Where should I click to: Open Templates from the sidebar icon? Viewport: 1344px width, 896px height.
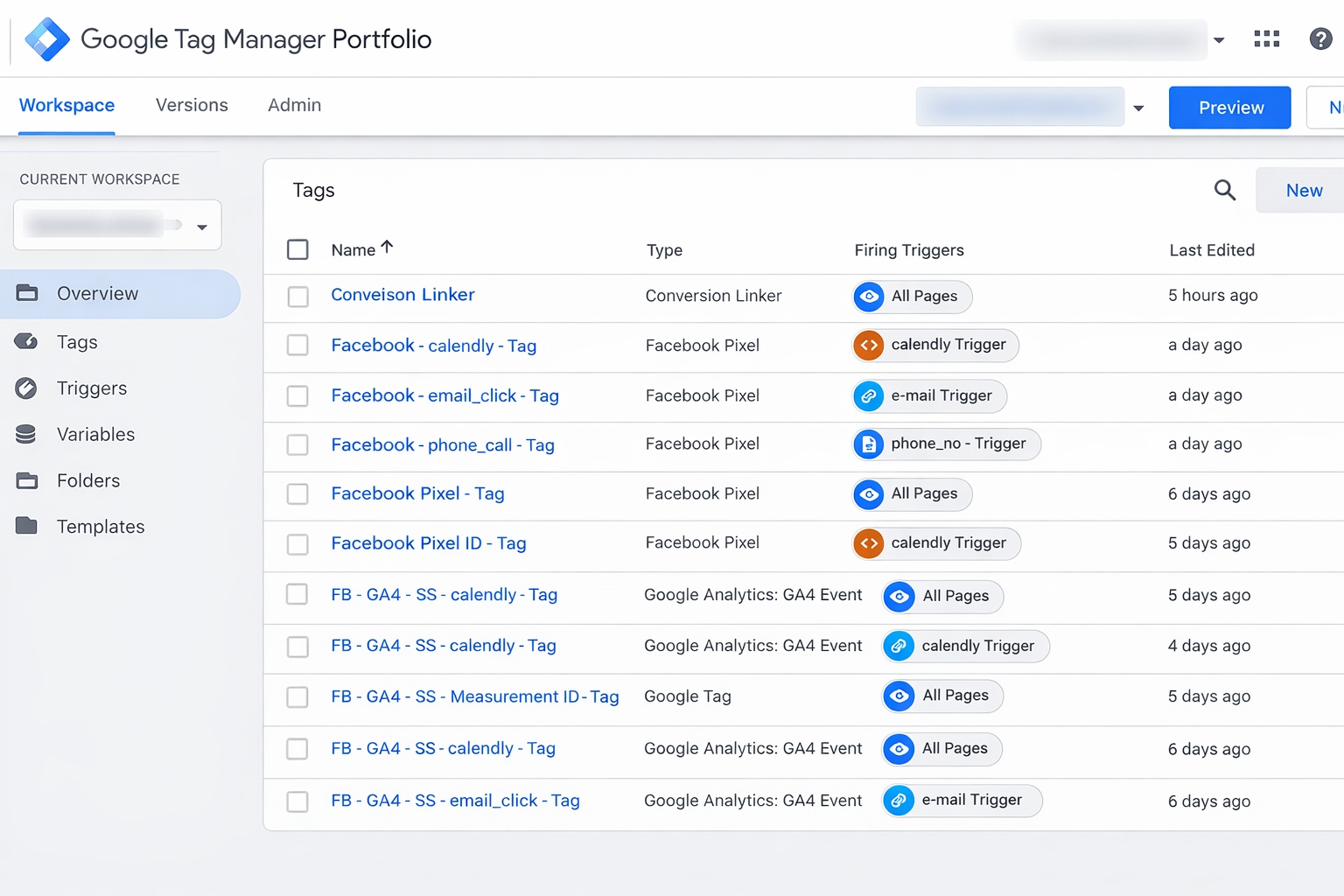point(26,526)
